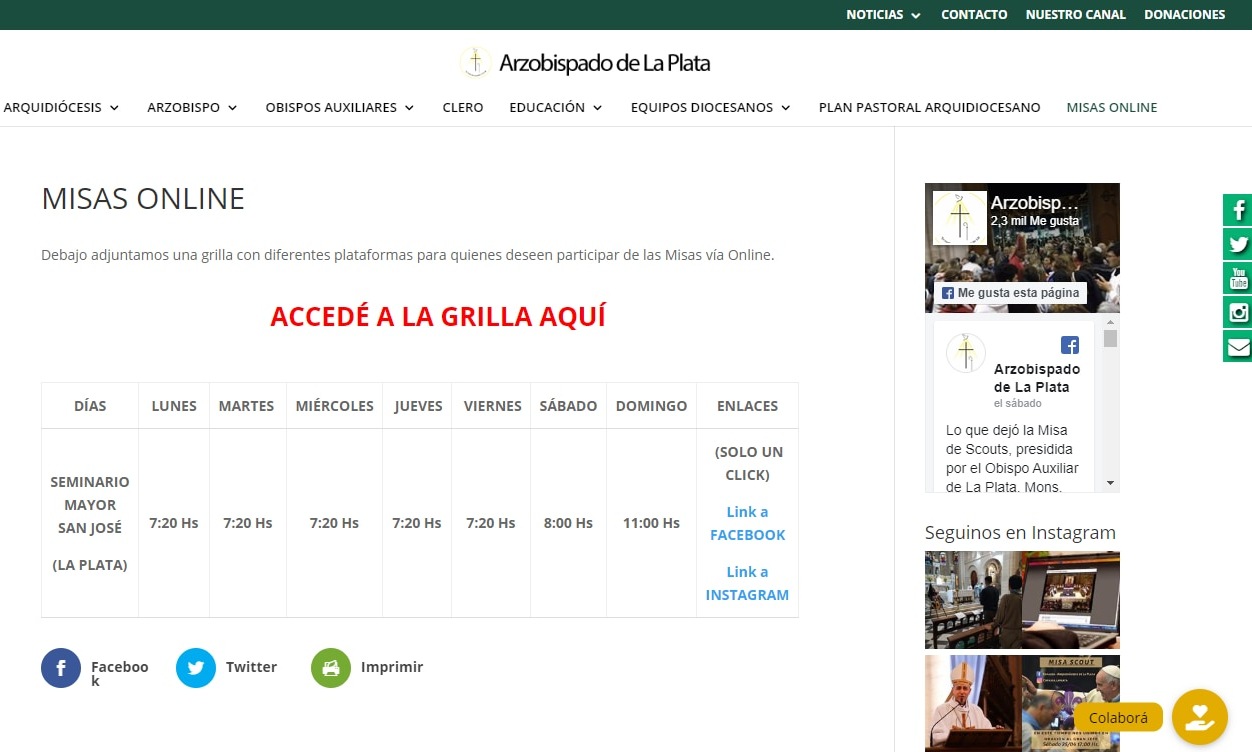Click the Me gusta esta página button

[x=1011, y=293]
